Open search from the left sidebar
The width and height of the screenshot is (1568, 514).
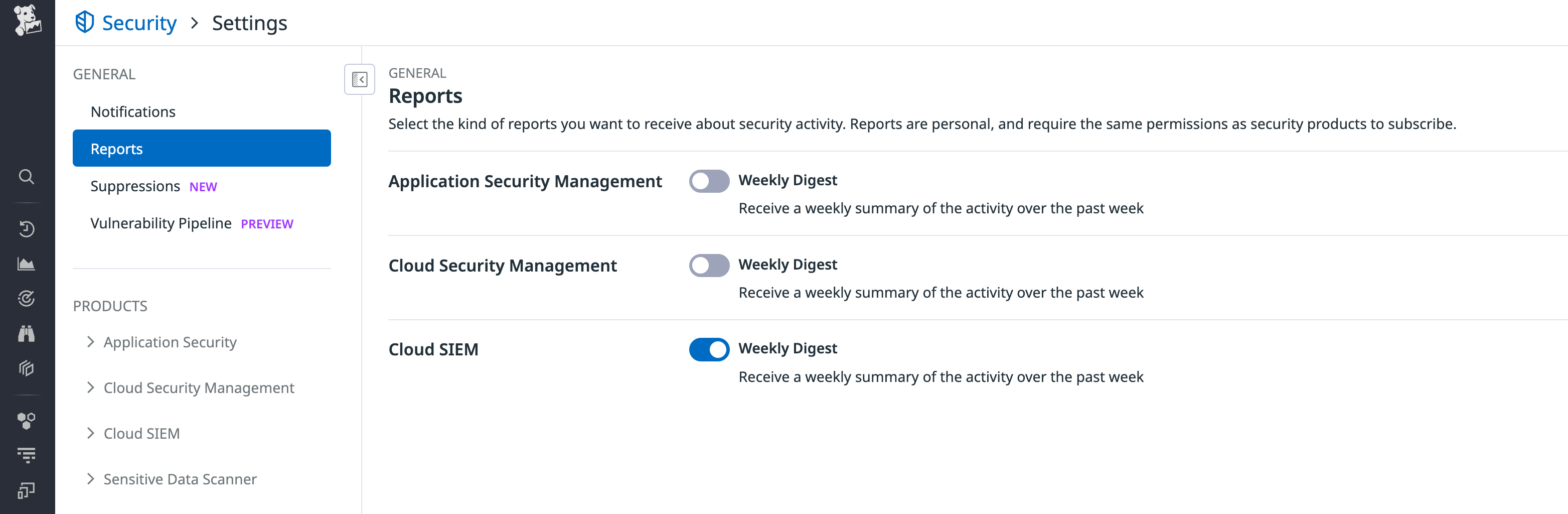point(27,177)
